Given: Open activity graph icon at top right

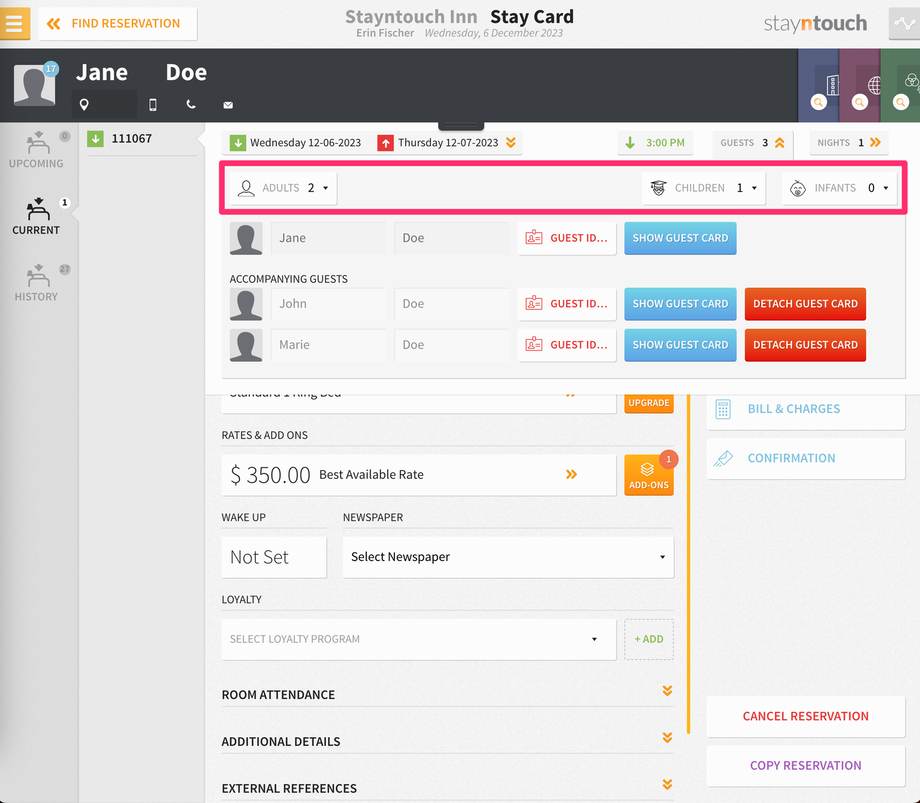Looking at the screenshot, I should coord(904,23).
